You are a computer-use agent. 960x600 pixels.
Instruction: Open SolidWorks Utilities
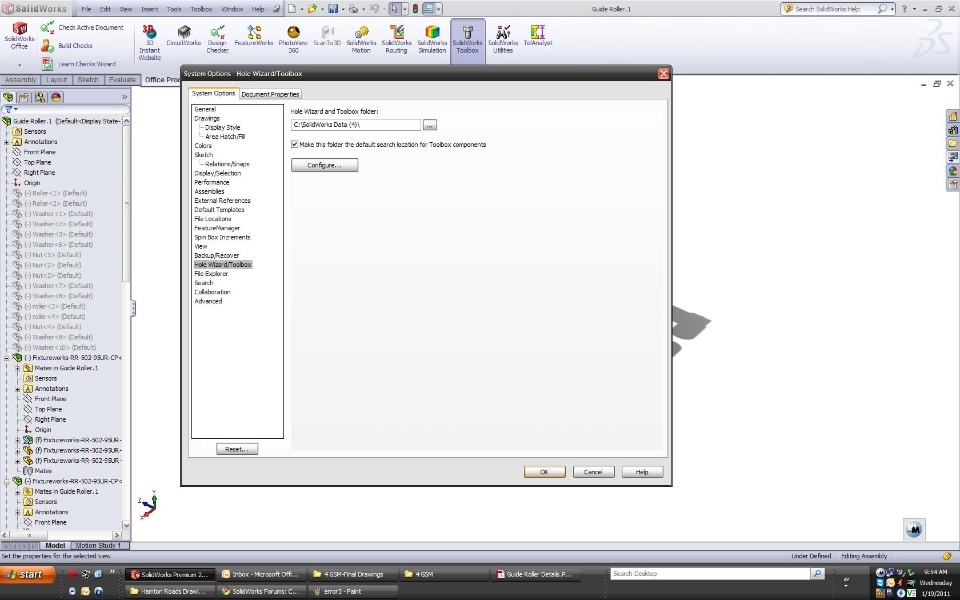click(503, 39)
